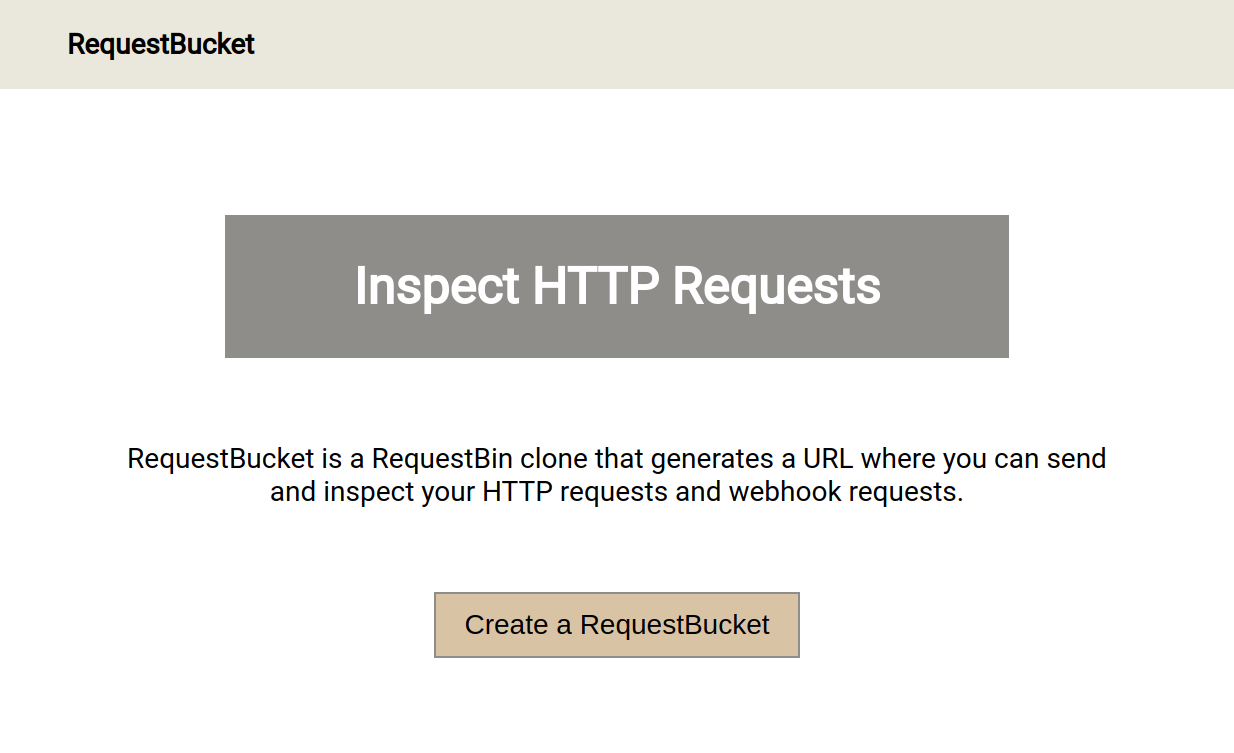This screenshot has width=1234, height=753.
Task: Click "HTTP" in the description's second line
Action: (515, 492)
